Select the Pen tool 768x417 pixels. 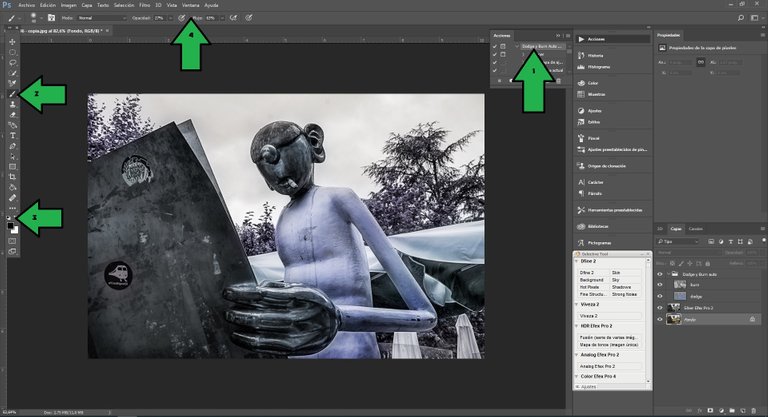pos(12,146)
